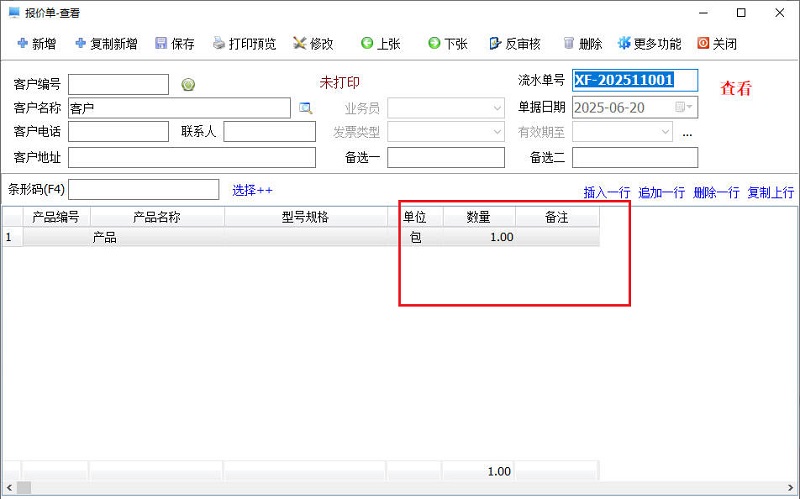Screen dimensions: 800x499
Task: Click the 产品 cell in row 1
Action: pyautogui.click(x=157, y=237)
